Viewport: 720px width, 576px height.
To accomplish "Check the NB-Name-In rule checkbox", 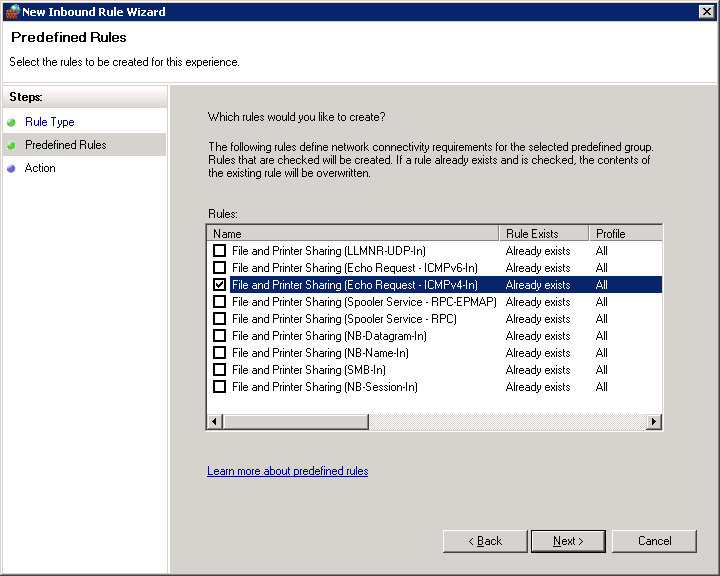I will coord(219,352).
